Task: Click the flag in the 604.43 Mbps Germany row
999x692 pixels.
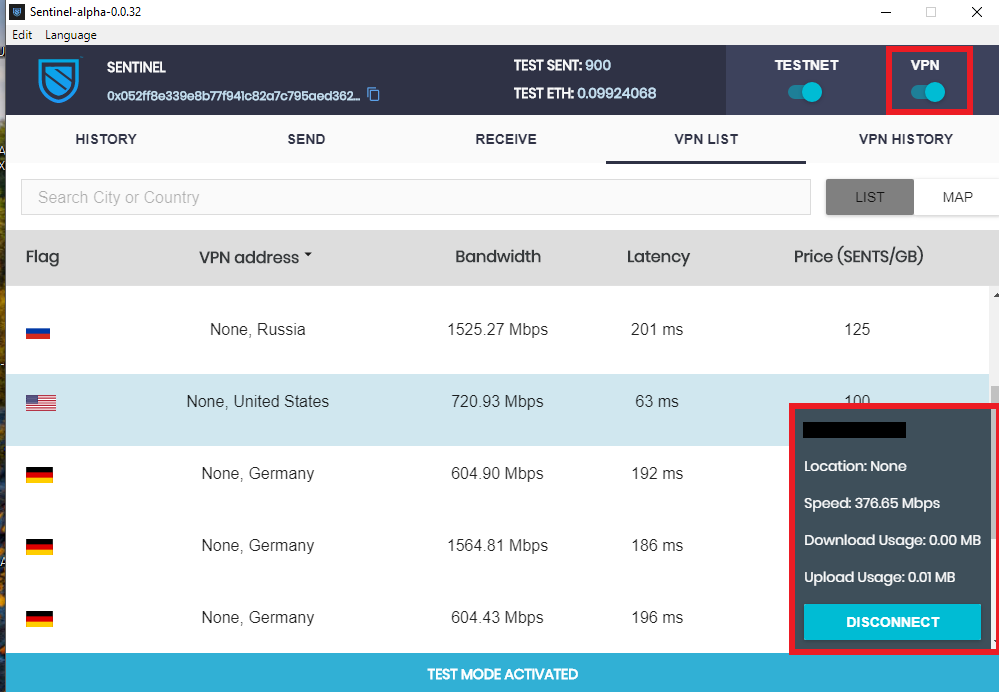Action: pyautogui.click(x=40, y=619)
